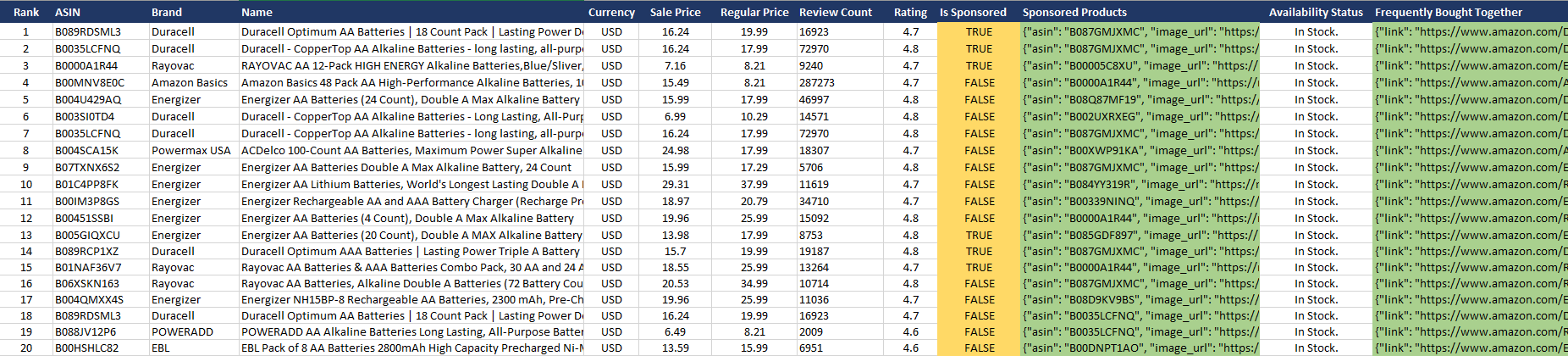Click ASIN cell B004U429AQ
Image resolution: width=1568 pixels, height=356 pixels.
point(100,99)
